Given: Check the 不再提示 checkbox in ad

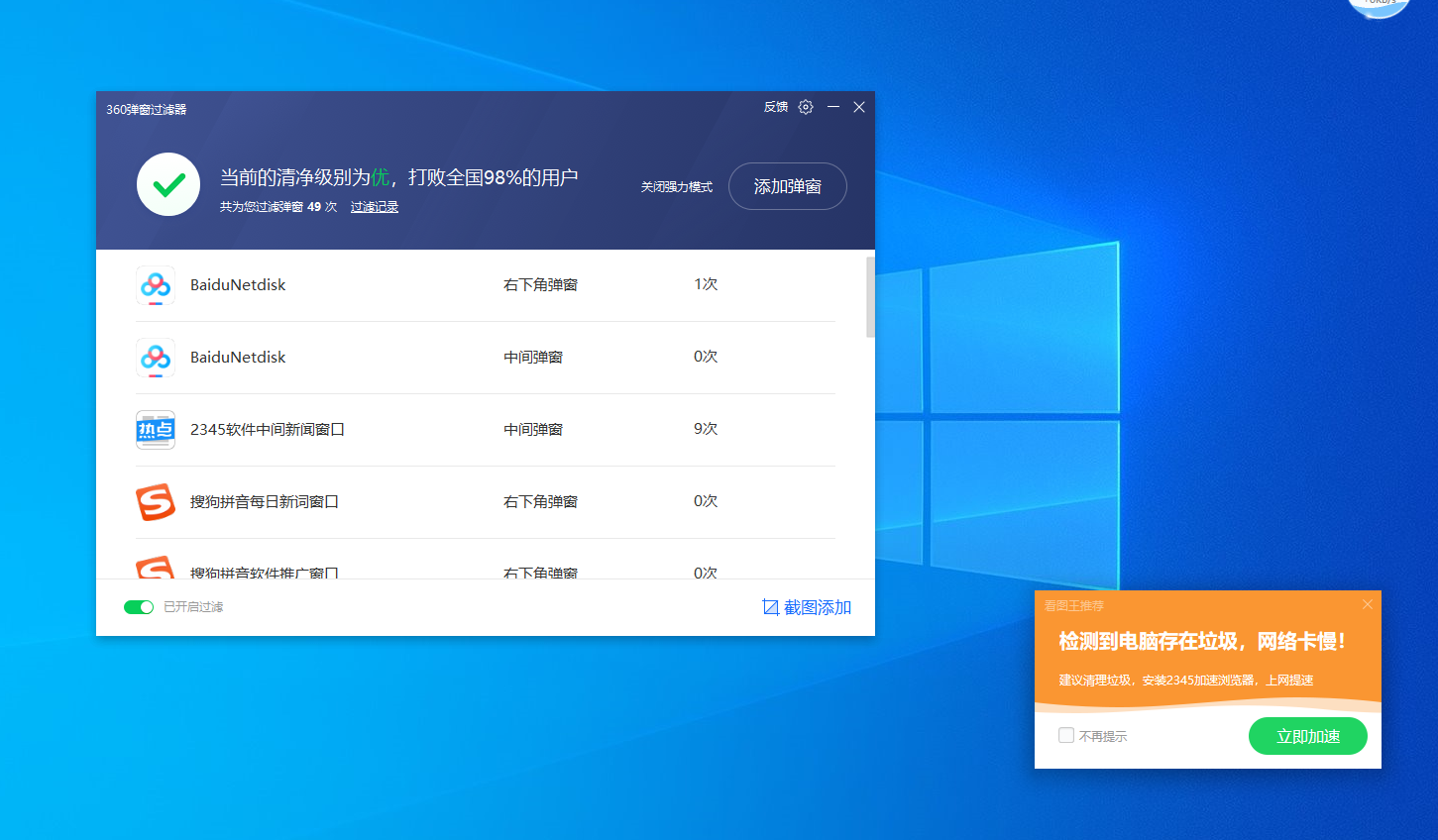Looking at the screenshot, I should [x=1066, y=735].
